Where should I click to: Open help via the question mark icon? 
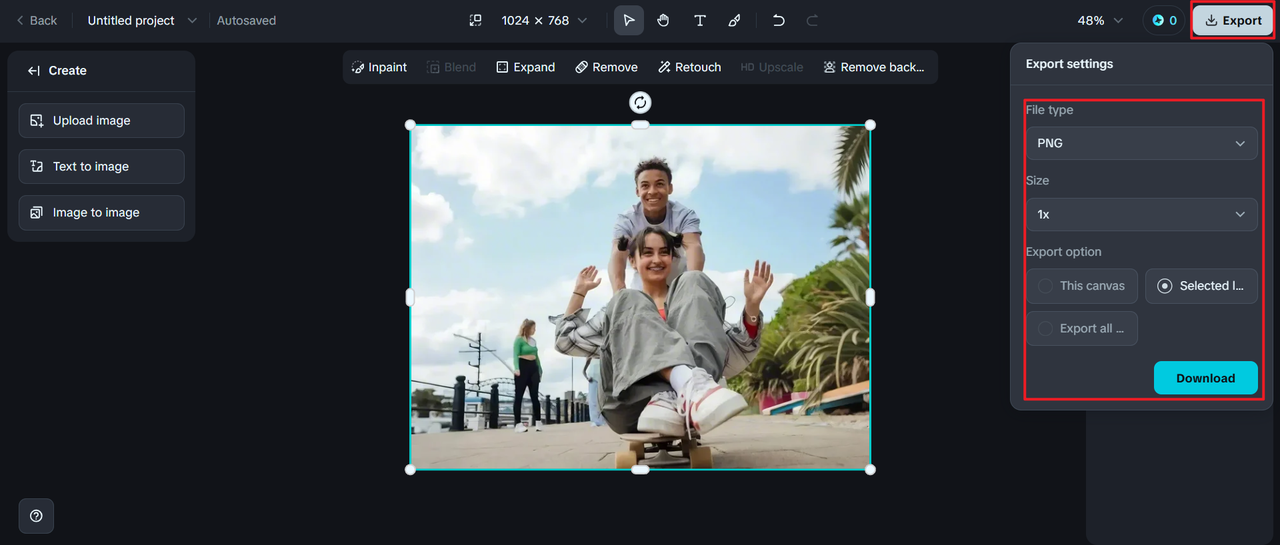coord(36,516)
